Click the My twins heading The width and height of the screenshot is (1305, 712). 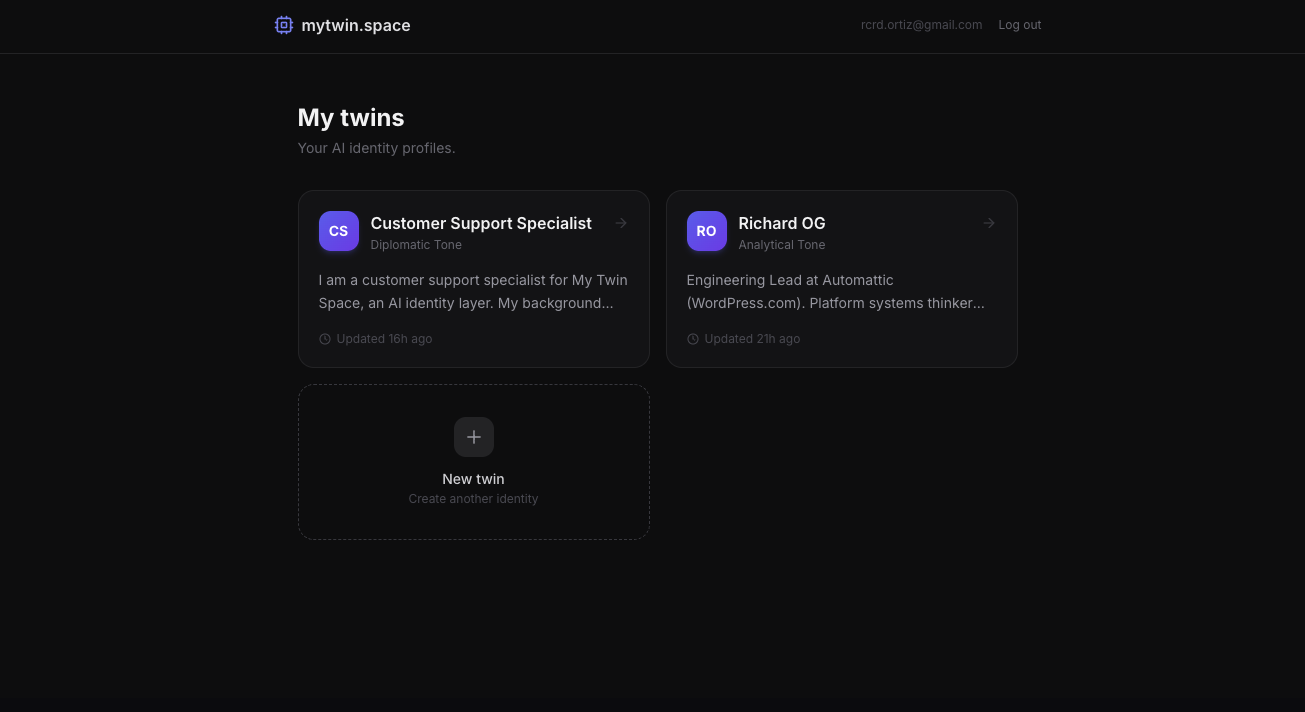coord(351,117)
